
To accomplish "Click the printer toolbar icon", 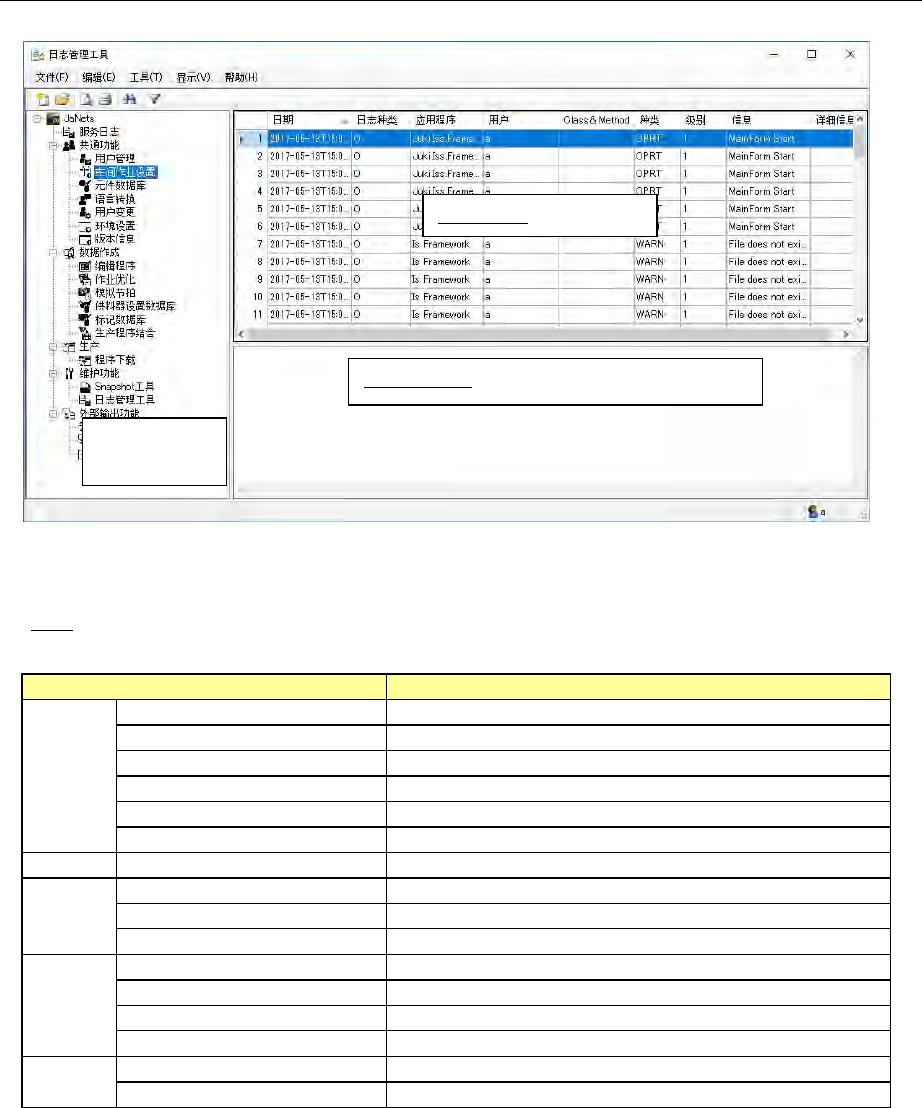I will point(105,100).
